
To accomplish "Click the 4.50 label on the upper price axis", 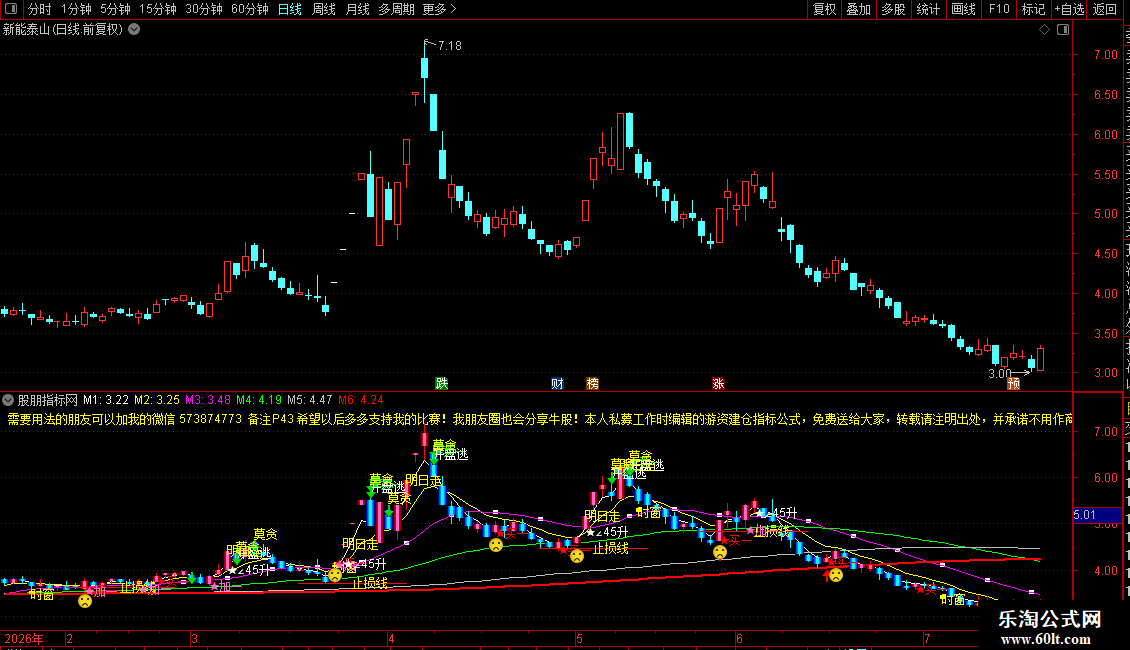I will pos(1105,254).
